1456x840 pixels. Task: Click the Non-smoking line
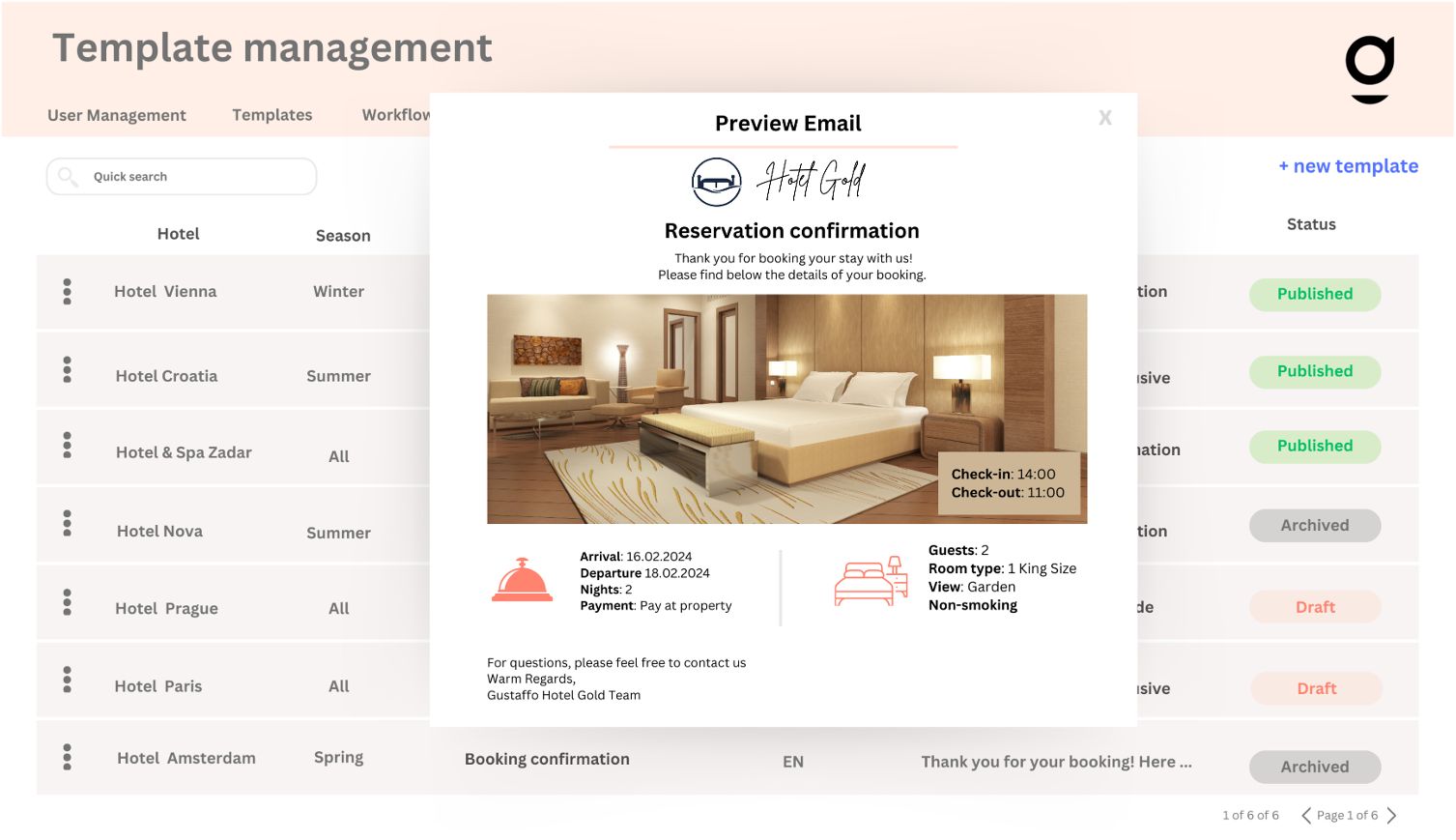pyautogui.click(x=973, y=605)
